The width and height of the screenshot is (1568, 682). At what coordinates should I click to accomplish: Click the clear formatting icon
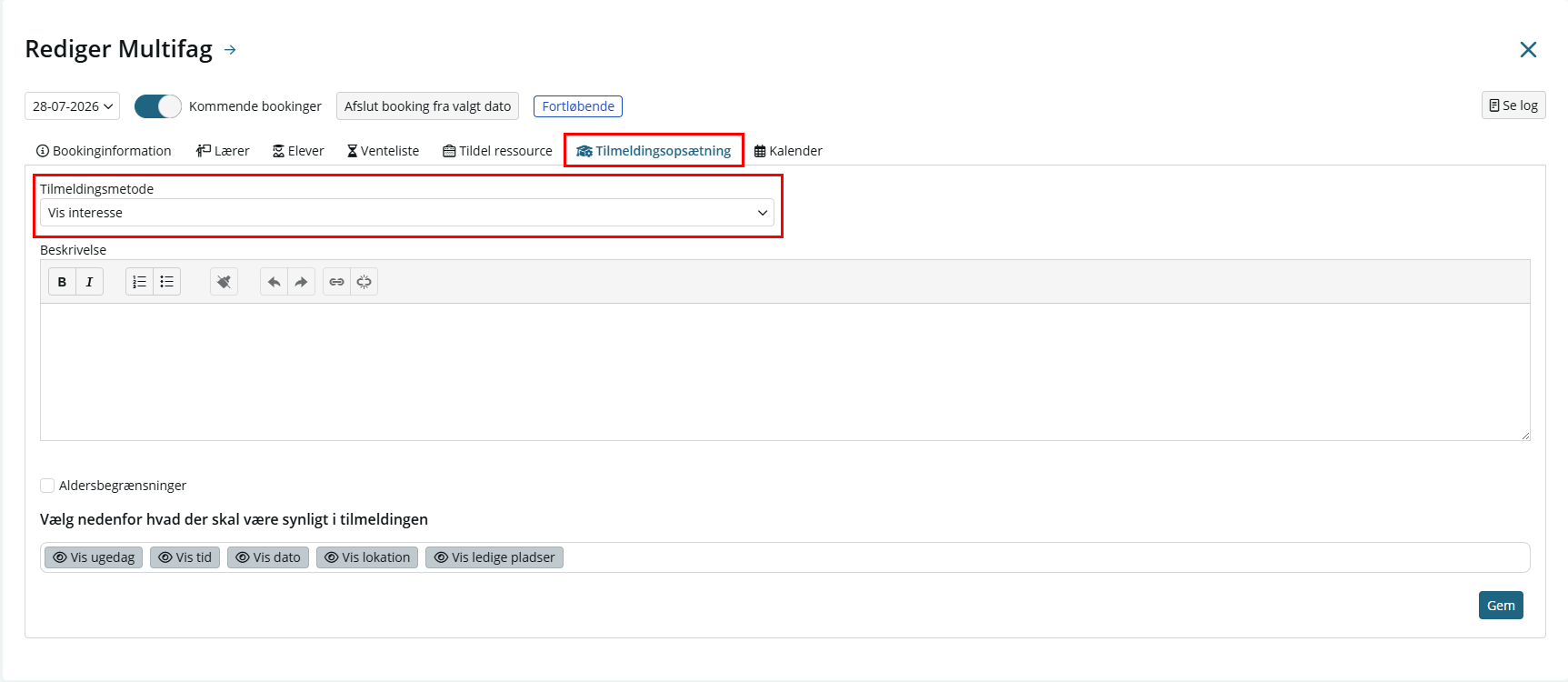coord(224,282)
